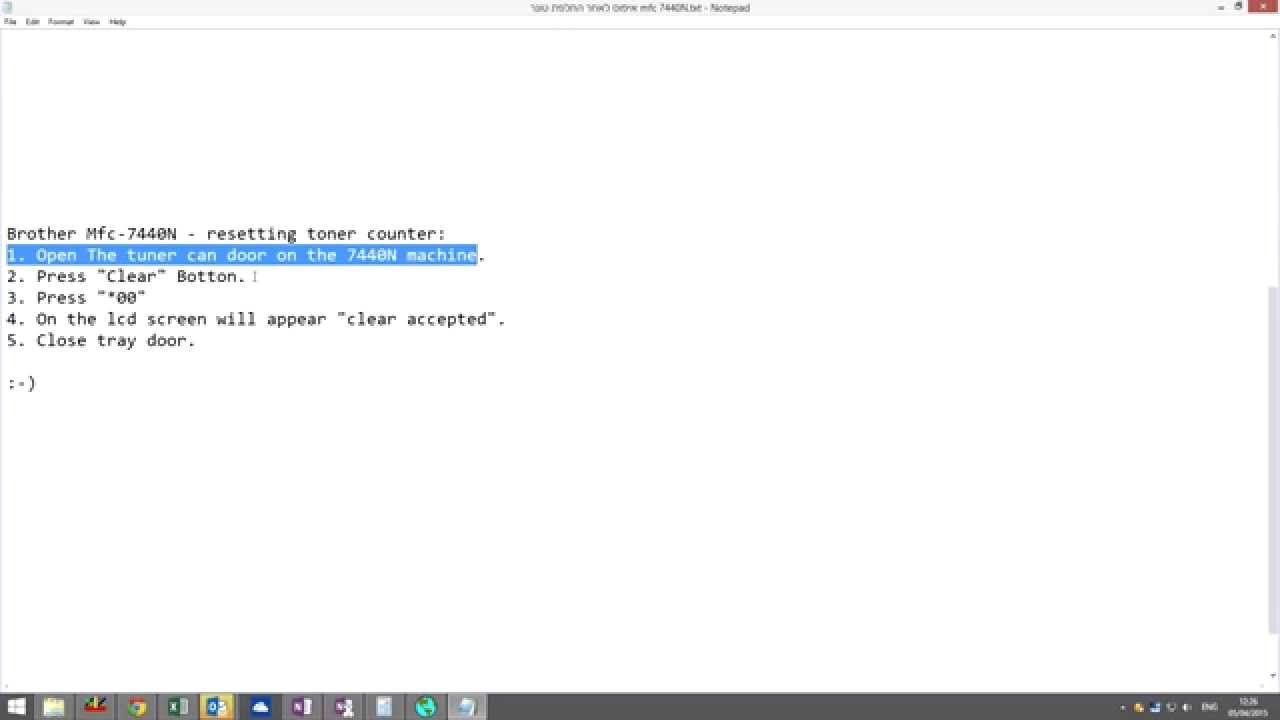Viewport: 1280px width, 720px height.
Task: Open the taskbar clock and date
Action: coord(1248,707)
